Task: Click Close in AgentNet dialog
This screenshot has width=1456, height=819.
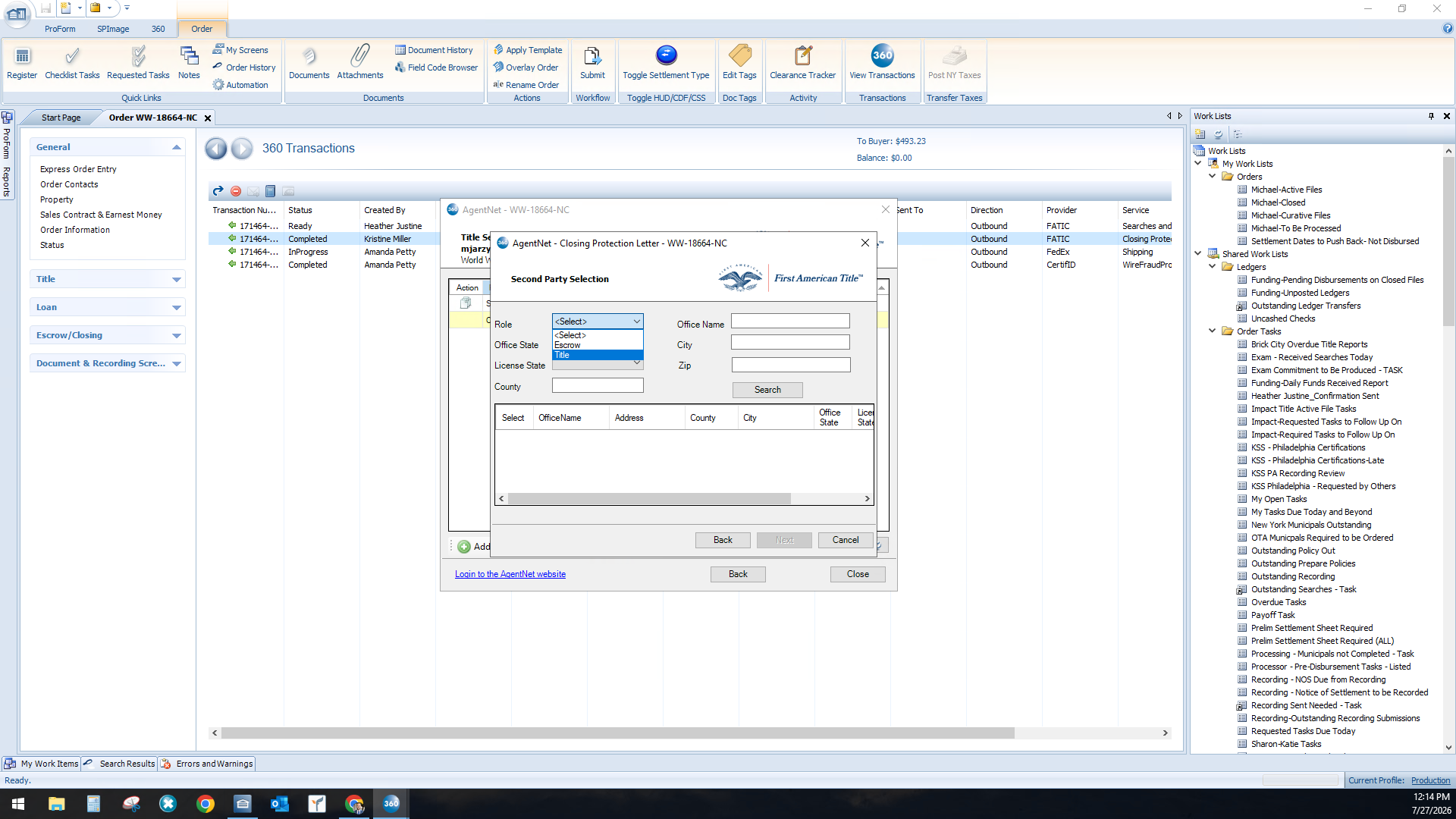Action: tap(858, 574)
